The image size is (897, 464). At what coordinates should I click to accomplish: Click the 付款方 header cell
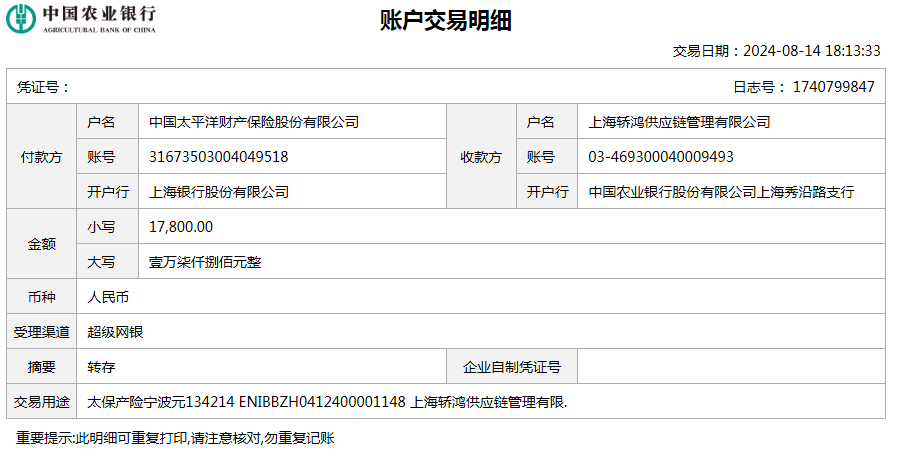pyautogui.click(x=41, y=157)
